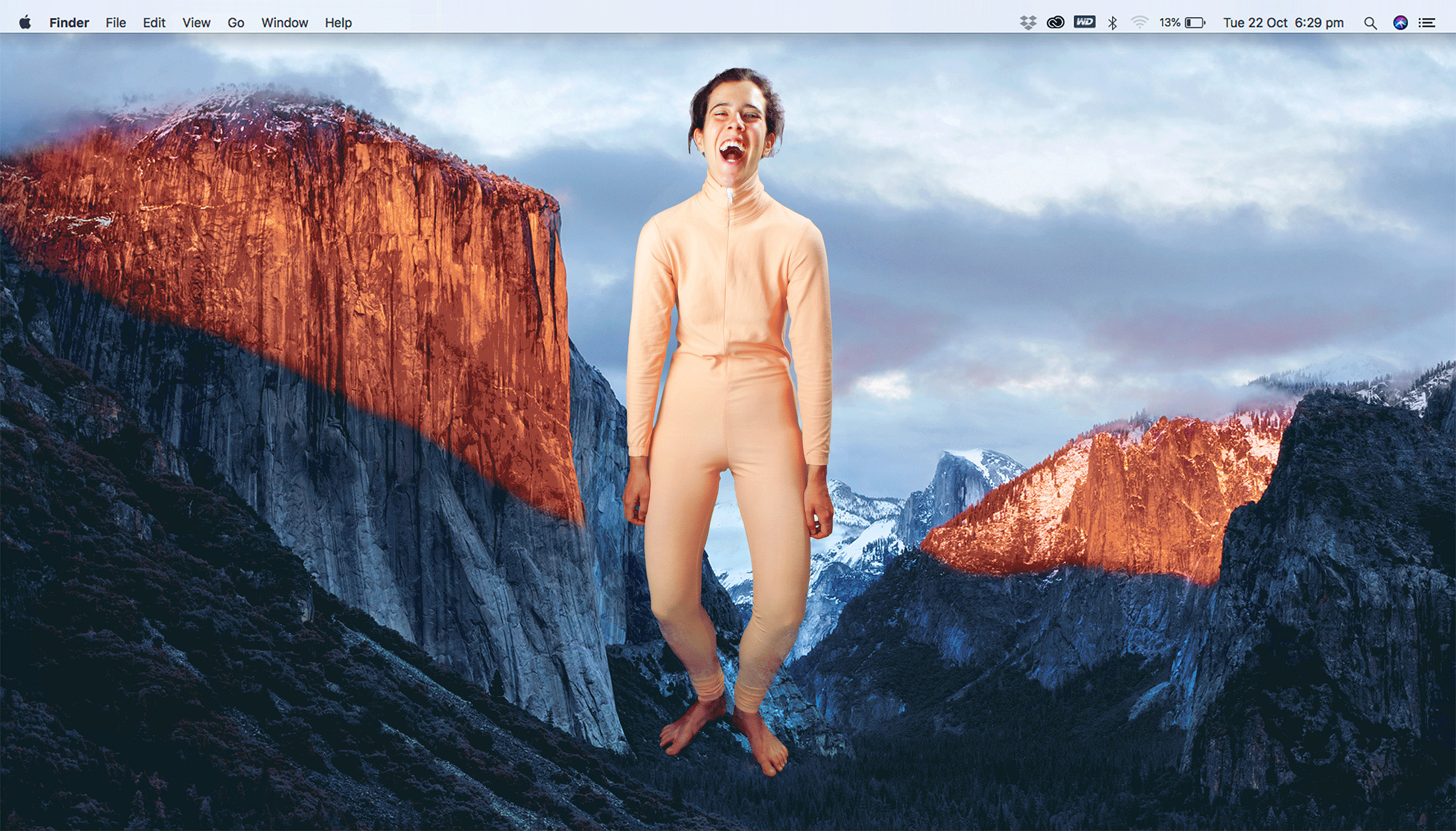Image resolution: width=1456 pixels, height=831 pixels.
Task: Open the Creative Cloud status icon
Action: click(1055, 22)
